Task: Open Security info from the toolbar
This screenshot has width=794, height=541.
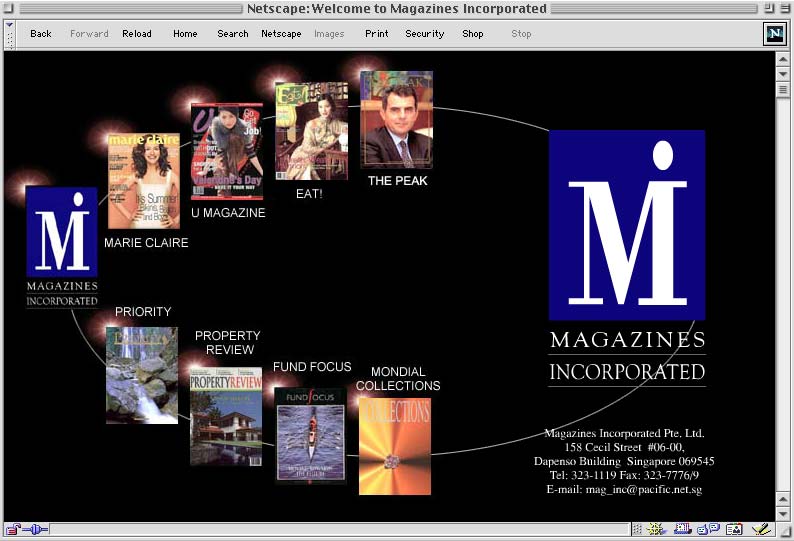Action: (x=425, y=34)
